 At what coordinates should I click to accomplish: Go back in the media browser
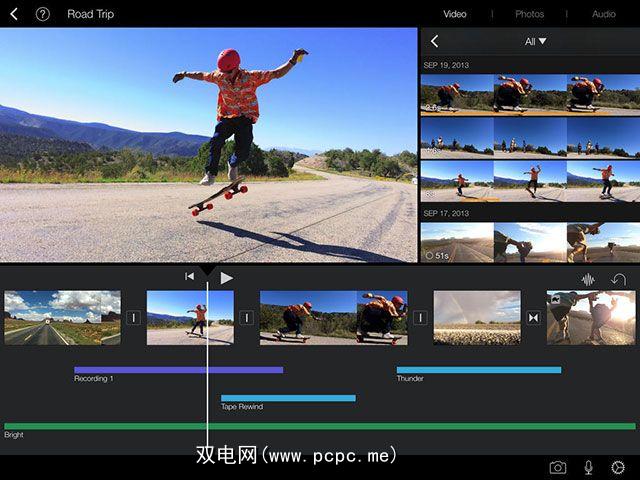[434, 41]
